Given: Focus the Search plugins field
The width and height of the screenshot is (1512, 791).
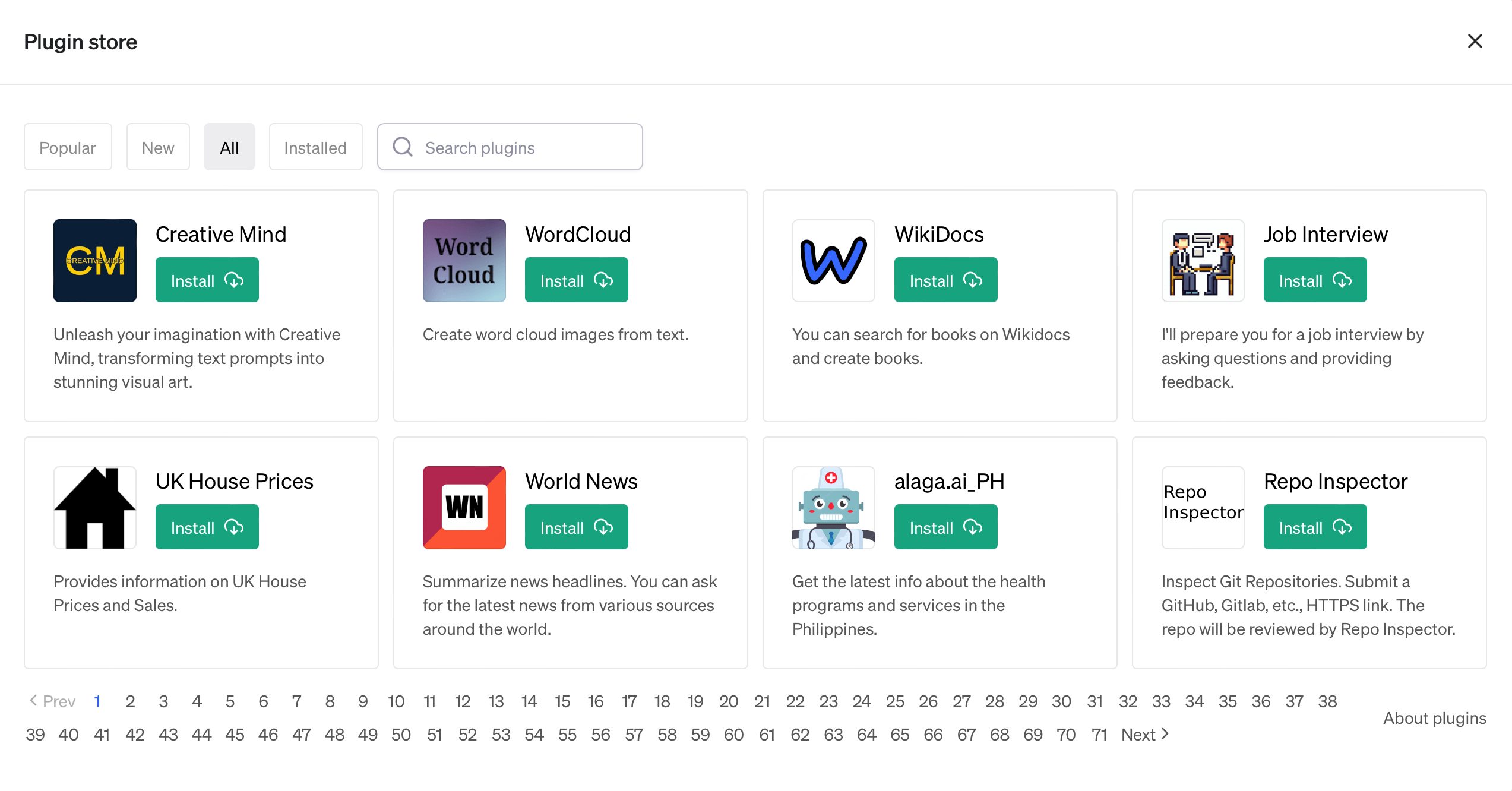Looking at the screenshot, I should click(510, 147).
